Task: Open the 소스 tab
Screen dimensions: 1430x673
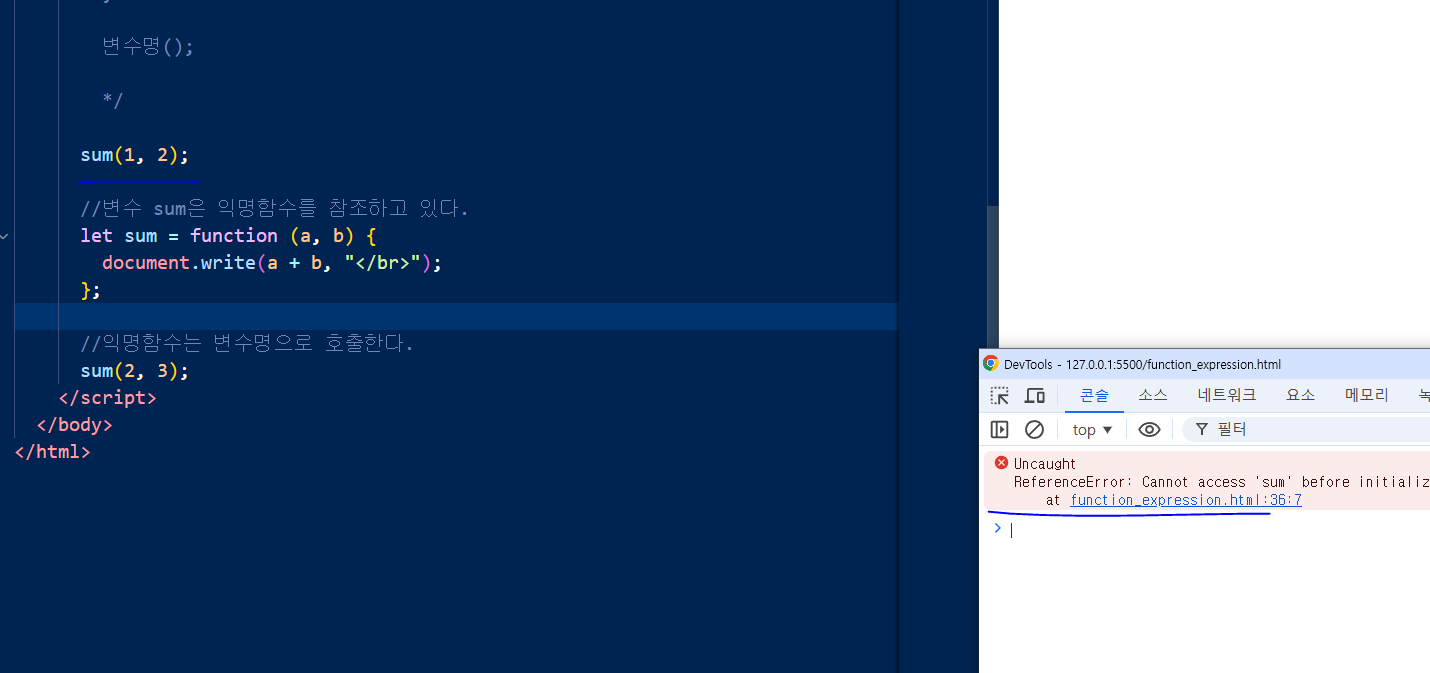Action: coord(1153,395)
